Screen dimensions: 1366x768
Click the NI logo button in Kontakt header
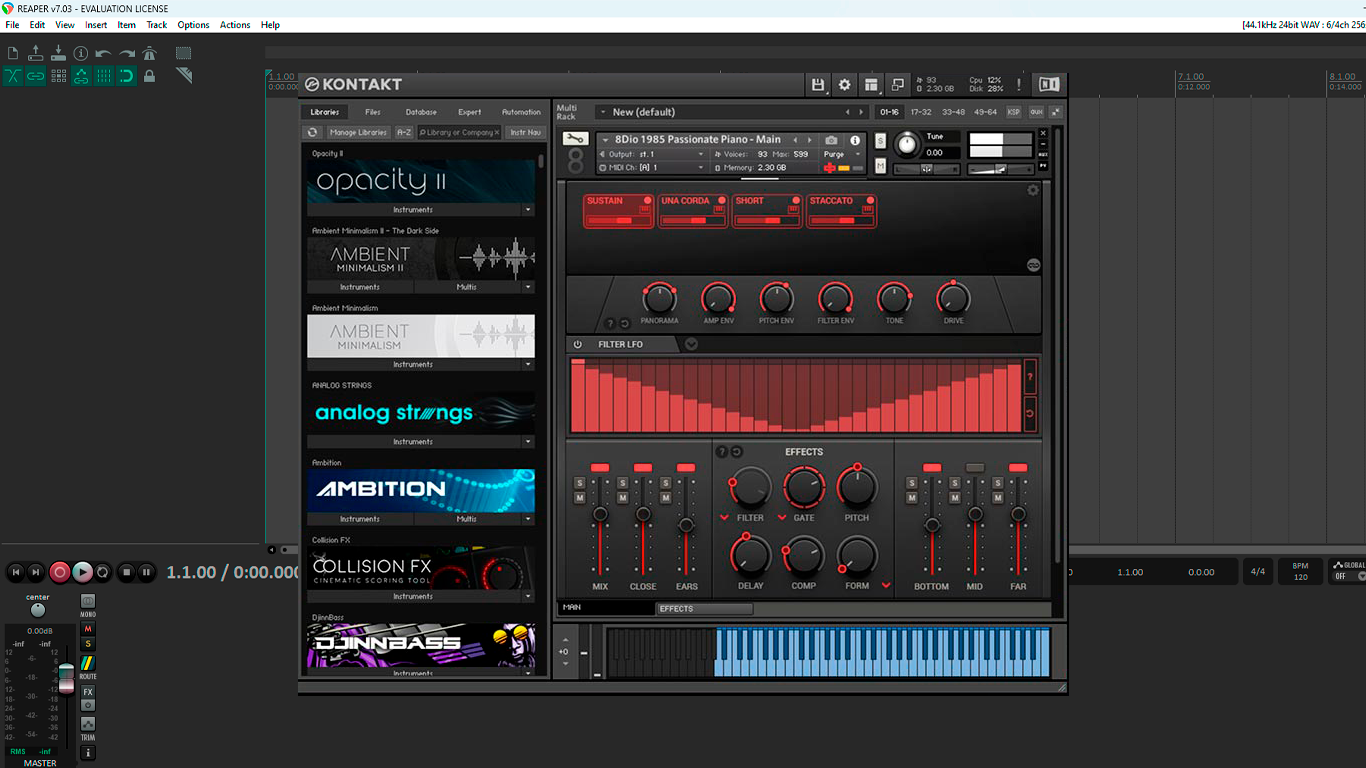(x=1048, y=85)
